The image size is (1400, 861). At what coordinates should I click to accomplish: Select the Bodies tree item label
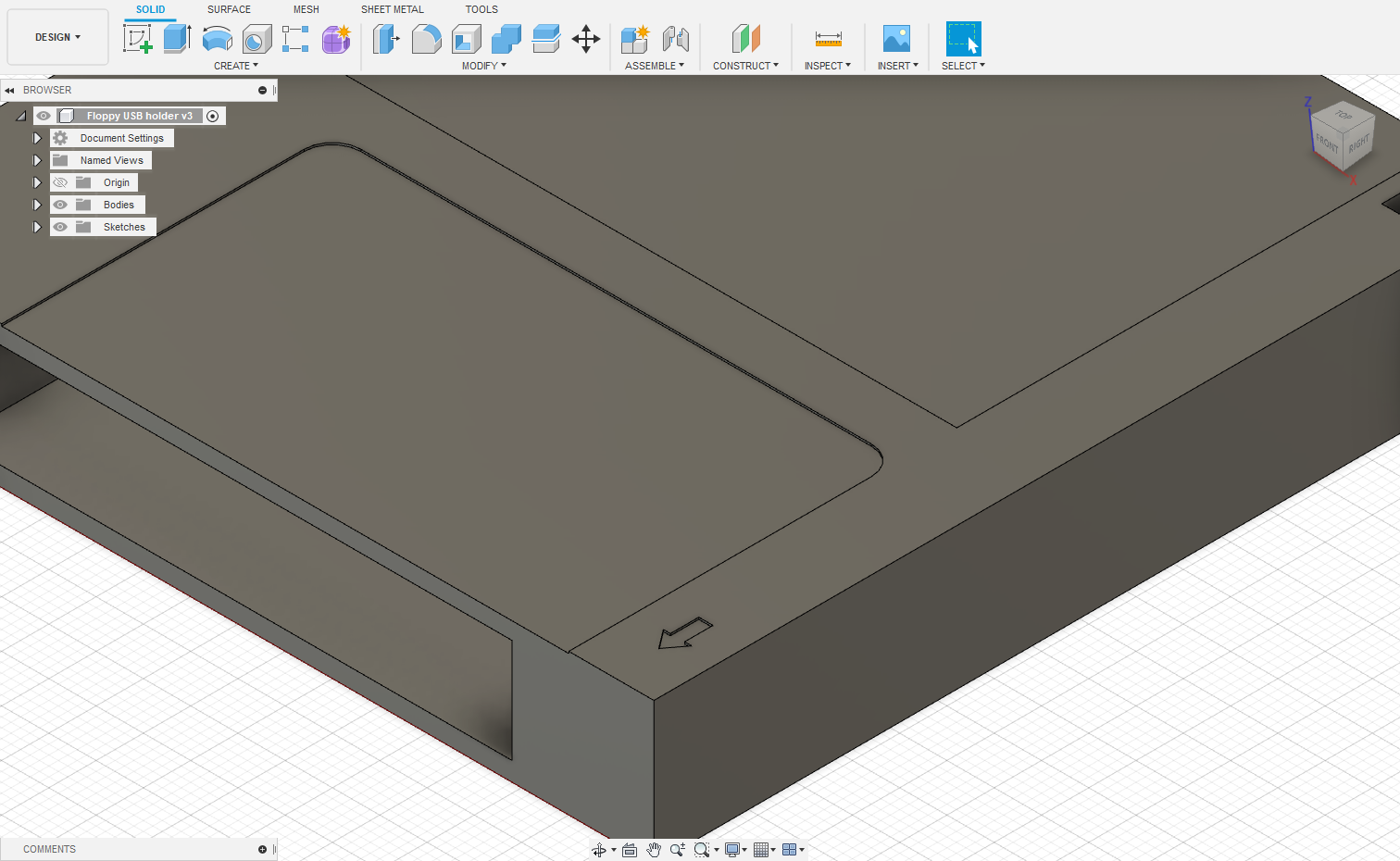(119, 205)
